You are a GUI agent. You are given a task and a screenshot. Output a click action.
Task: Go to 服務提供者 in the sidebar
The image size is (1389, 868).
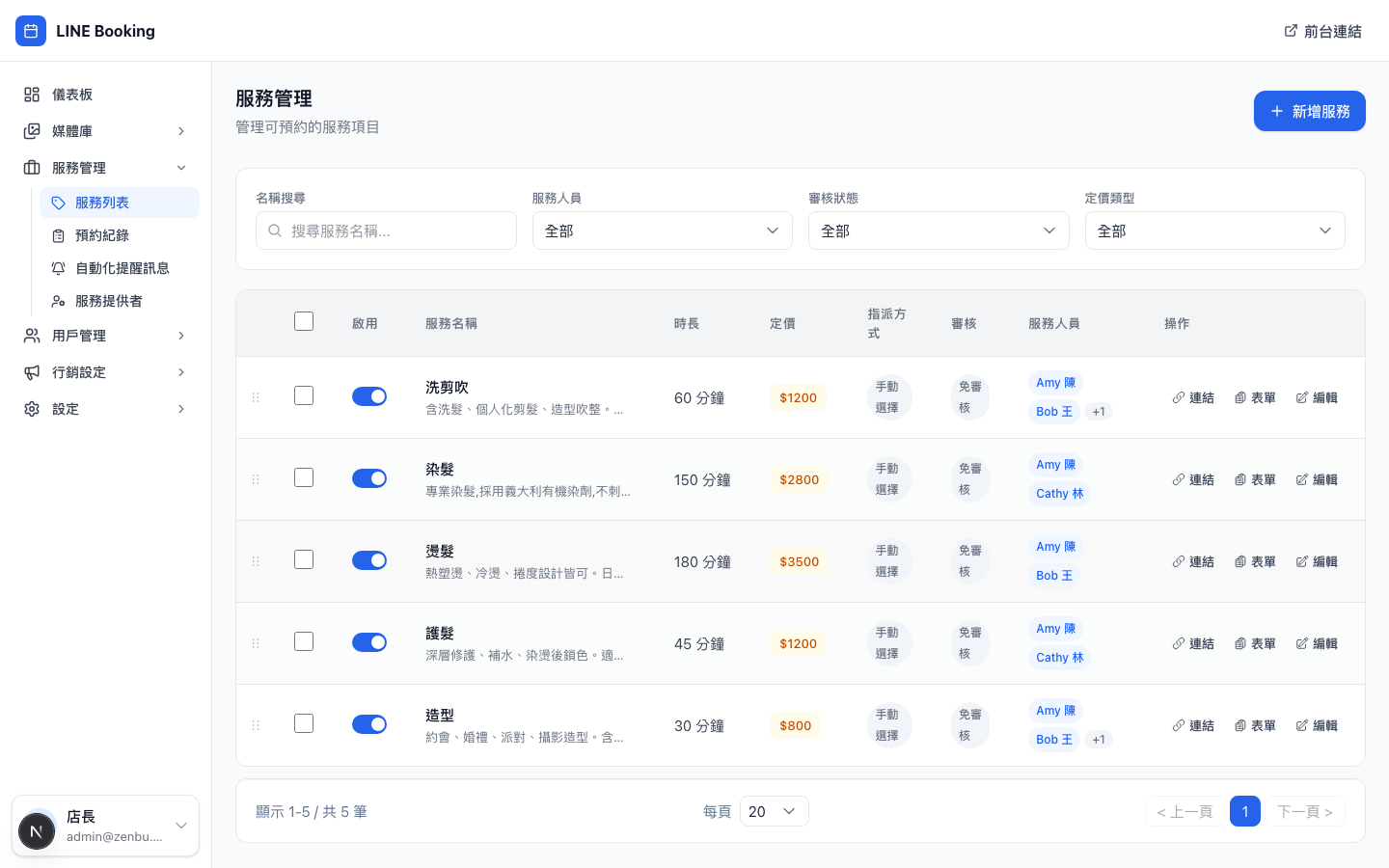[x=108, y=301]
